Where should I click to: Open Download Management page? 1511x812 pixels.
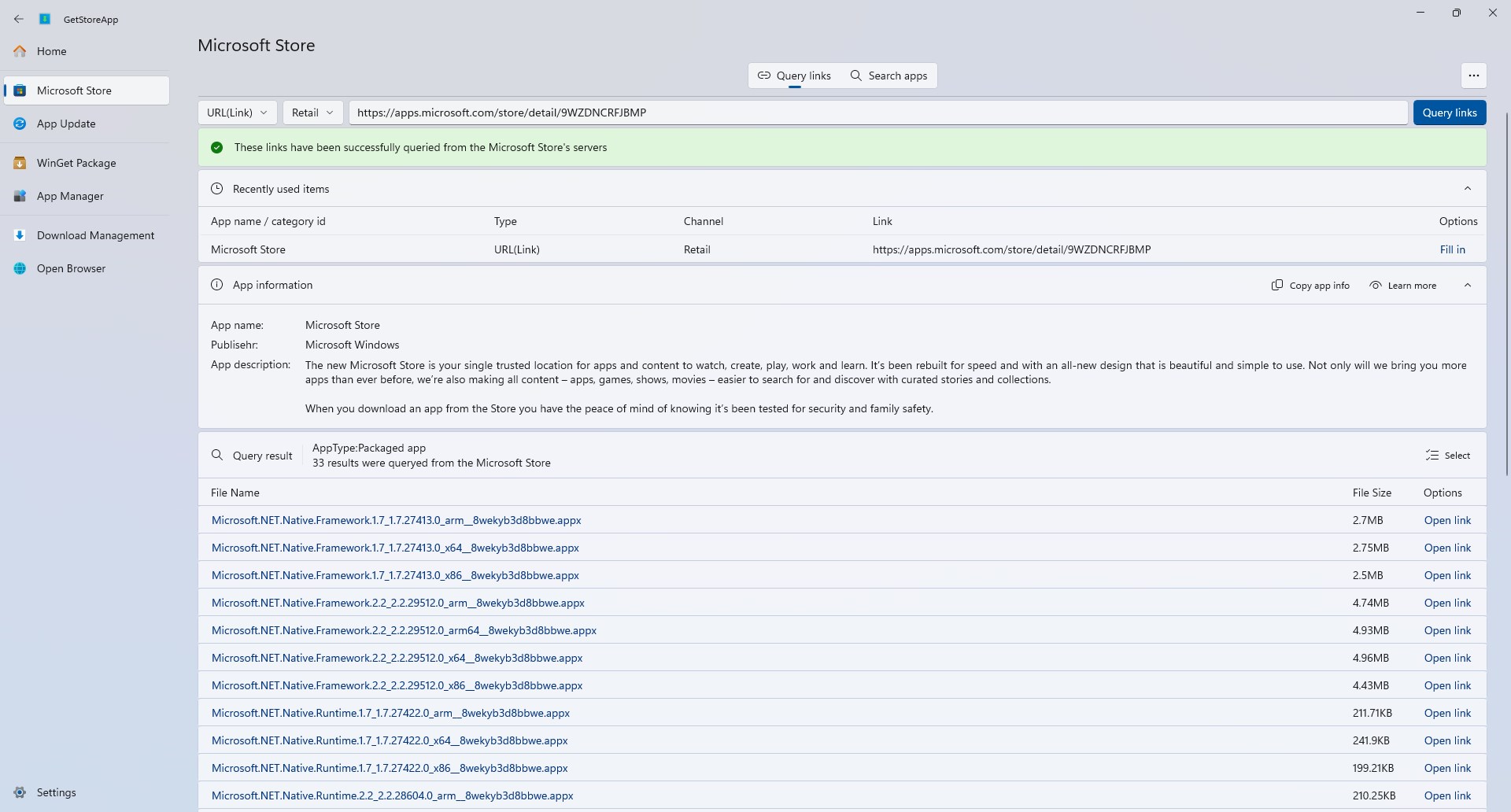87,235
